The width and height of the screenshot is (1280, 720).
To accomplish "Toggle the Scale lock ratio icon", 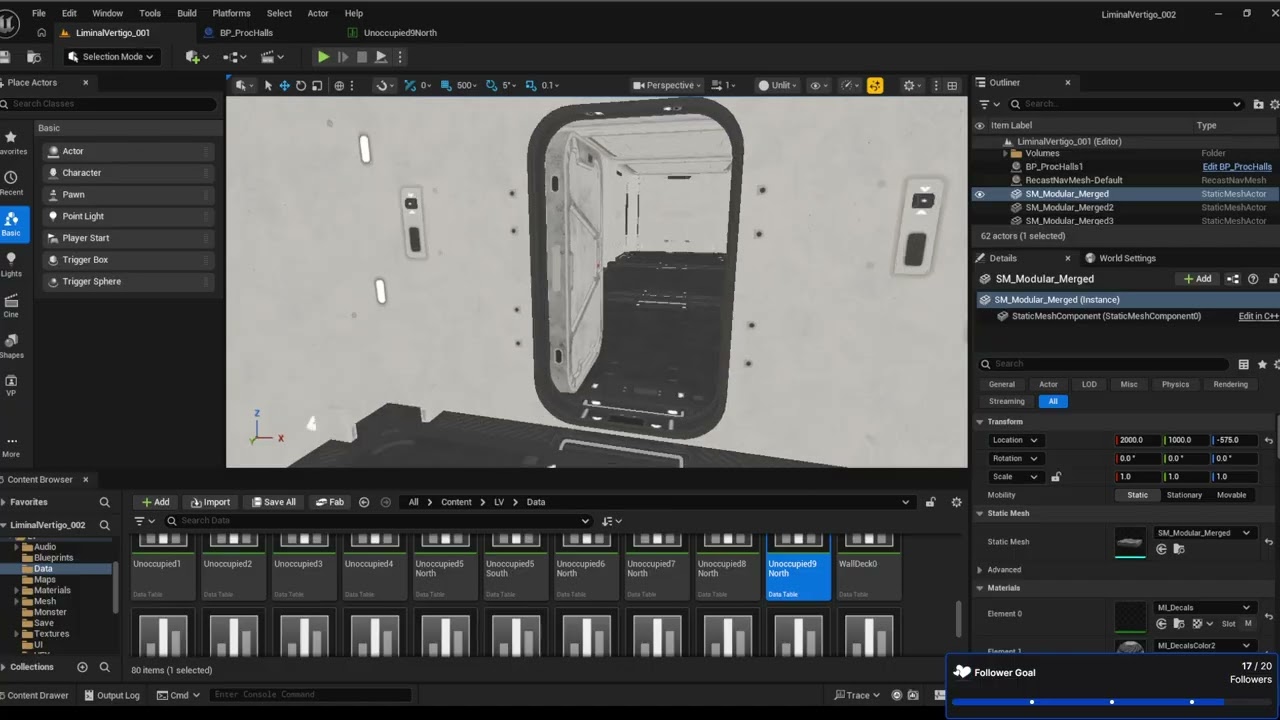I will pyautogui.click(x=1056, y=477).
